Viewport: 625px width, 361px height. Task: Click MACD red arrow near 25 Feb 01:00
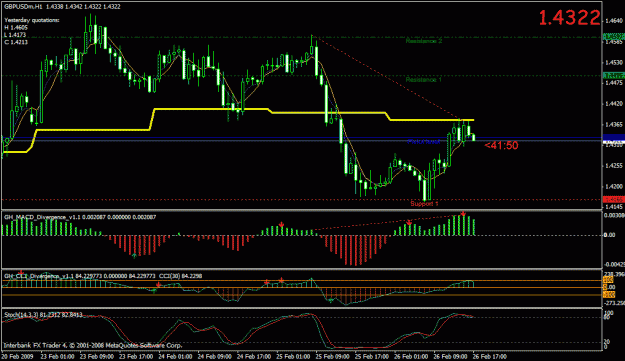(x=281, y=225)
